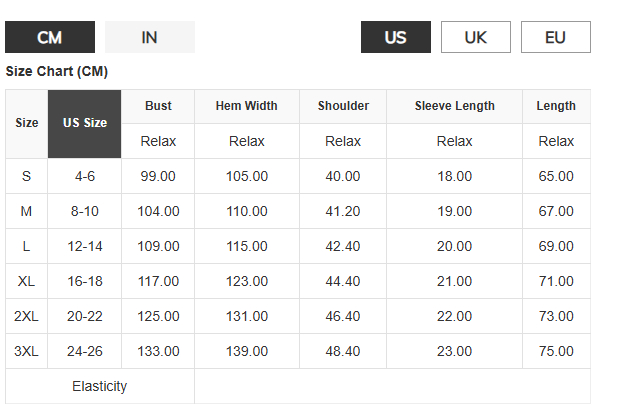Viewport: 634px width, 407px height.
Task: Select the M size row label
Action: point(27,211)
